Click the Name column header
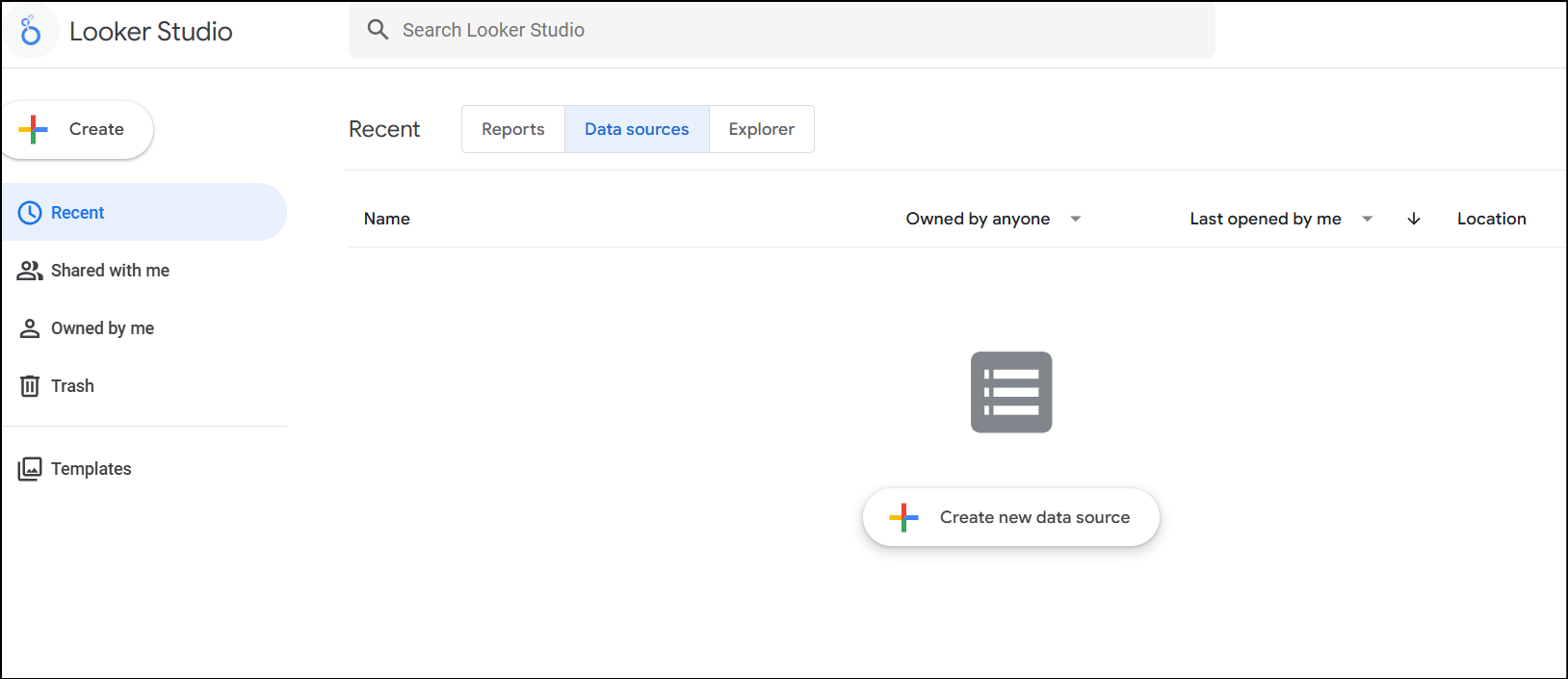Viewport: 1568px width, 679px height. pyautogui.click(x=387, y=219)
